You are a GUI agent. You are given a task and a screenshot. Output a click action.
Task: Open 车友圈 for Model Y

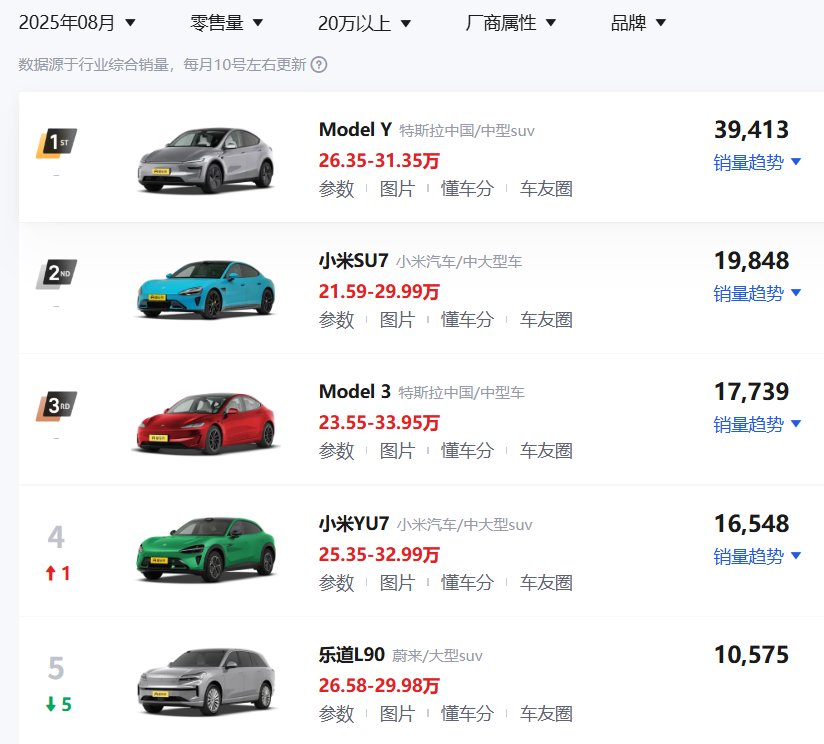click(x=546, y=189)
